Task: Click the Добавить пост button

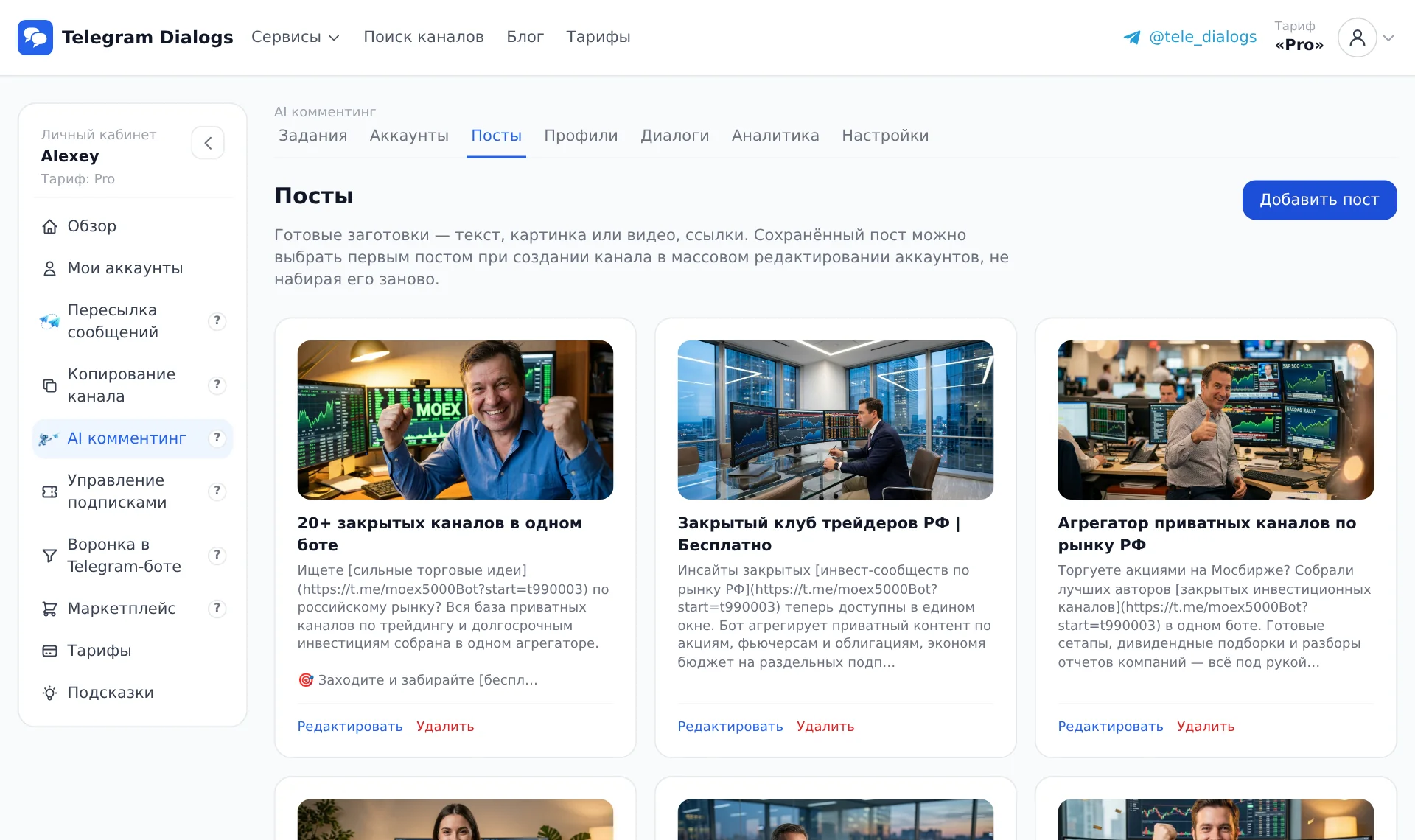Action: [x=1319, y=200]
